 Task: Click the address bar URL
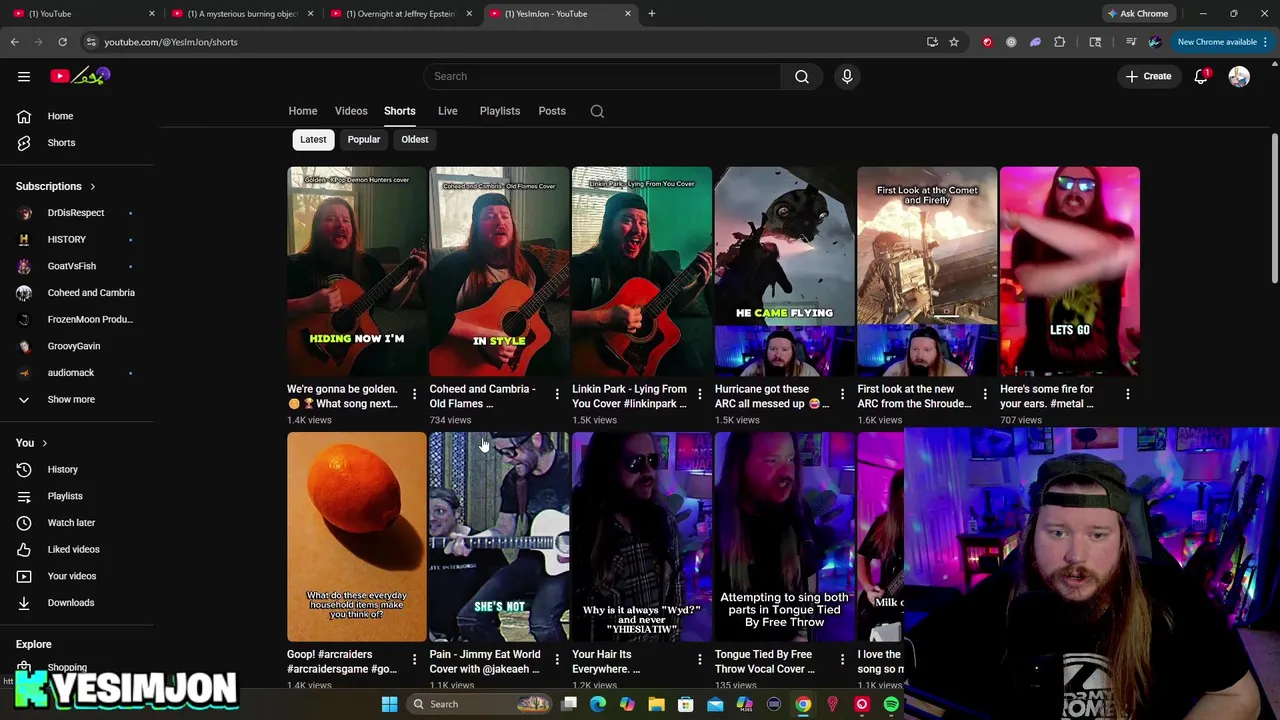tap(171, 42)
